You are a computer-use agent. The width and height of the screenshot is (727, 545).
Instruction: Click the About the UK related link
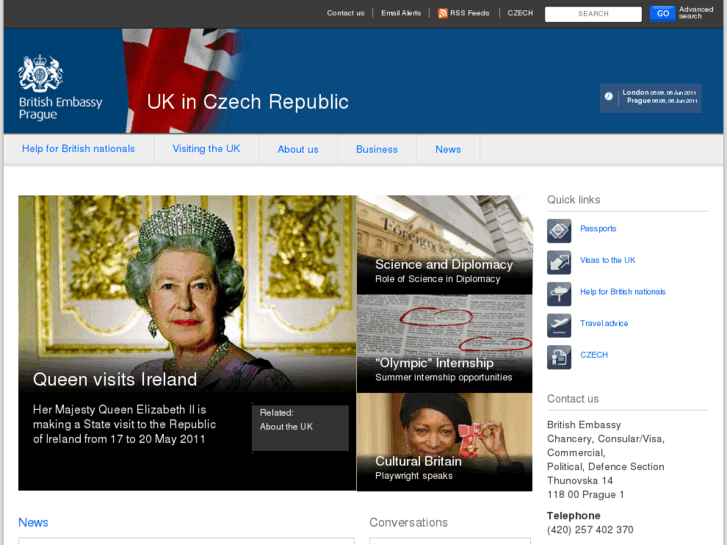[x=286, y=427]
